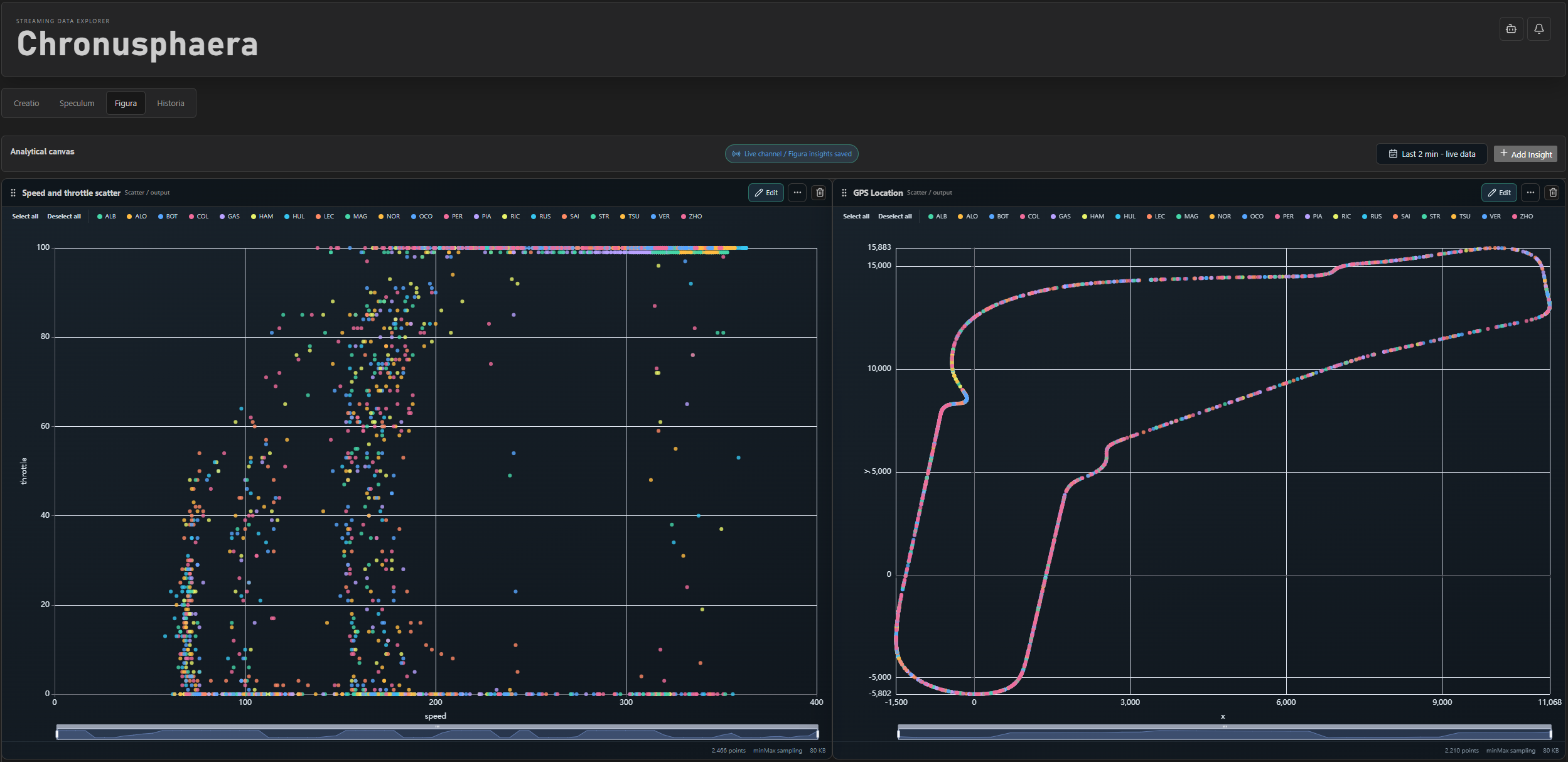
Task: Click the Live channel / Figura insights saved badge
Action: pyautogui.click(x=792, y=154)
